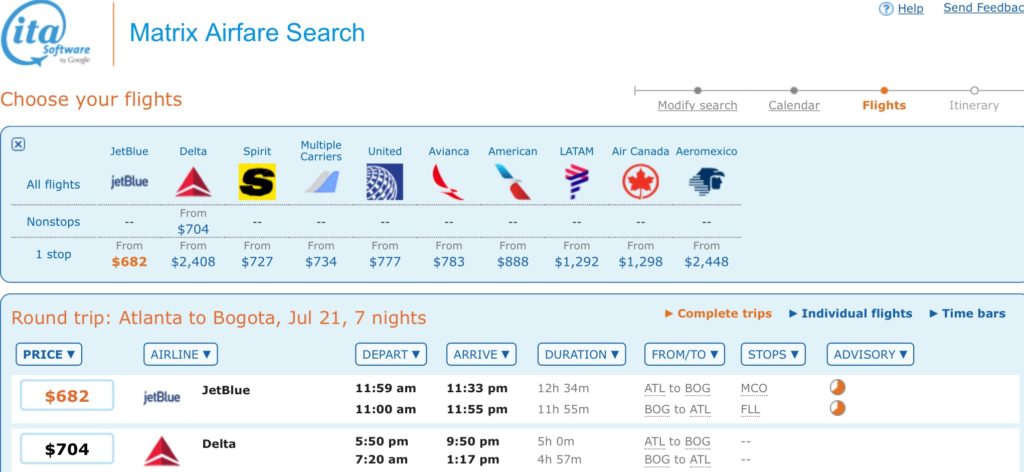This screenshot has height=472, width=1024.
Task: Select the Delta airline logo in matrix
Action: pyautogui.click(x=193, y=182)
